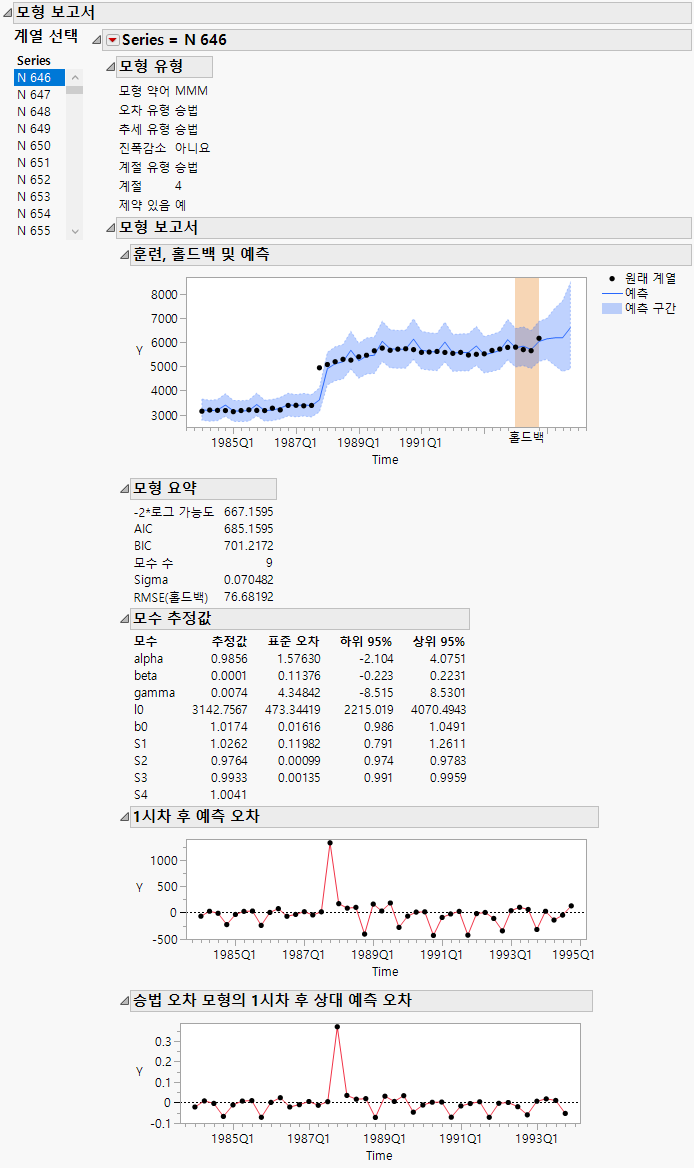Click the orange 홀드백 region in forecast plot
Image resolution: width=694 pixels, height=1168 pixels.
coord(526,352)
